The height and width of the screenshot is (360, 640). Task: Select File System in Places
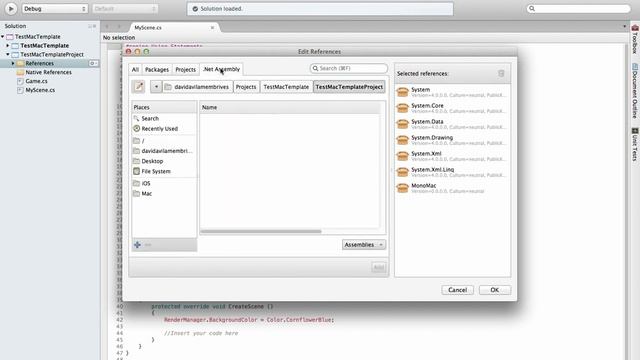164,171
